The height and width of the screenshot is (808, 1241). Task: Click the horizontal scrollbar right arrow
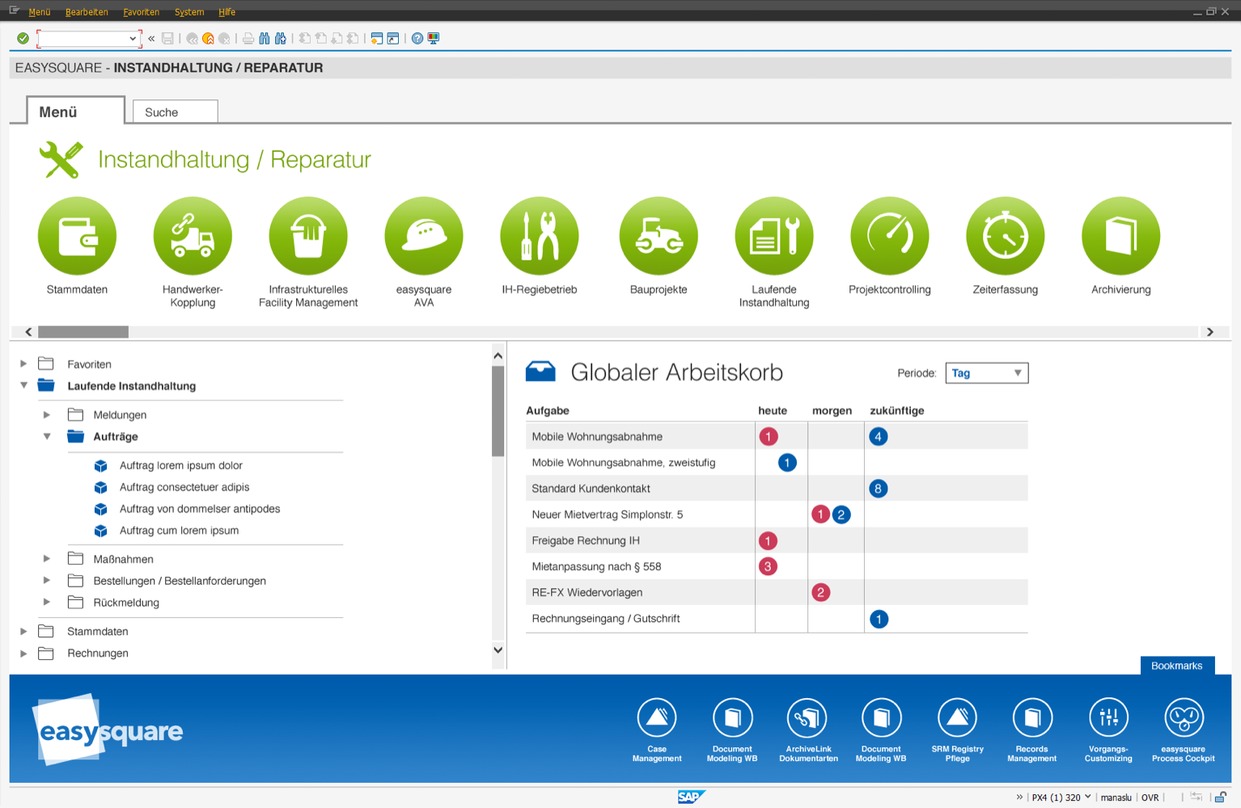(x=1210, y=332)
